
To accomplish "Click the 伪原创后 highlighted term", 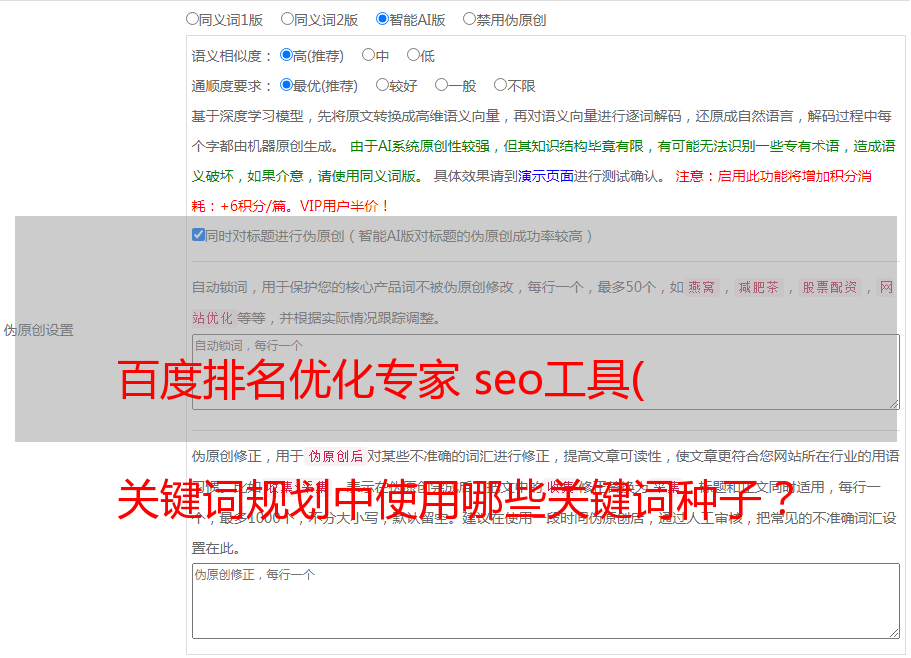I will [336, 456].
